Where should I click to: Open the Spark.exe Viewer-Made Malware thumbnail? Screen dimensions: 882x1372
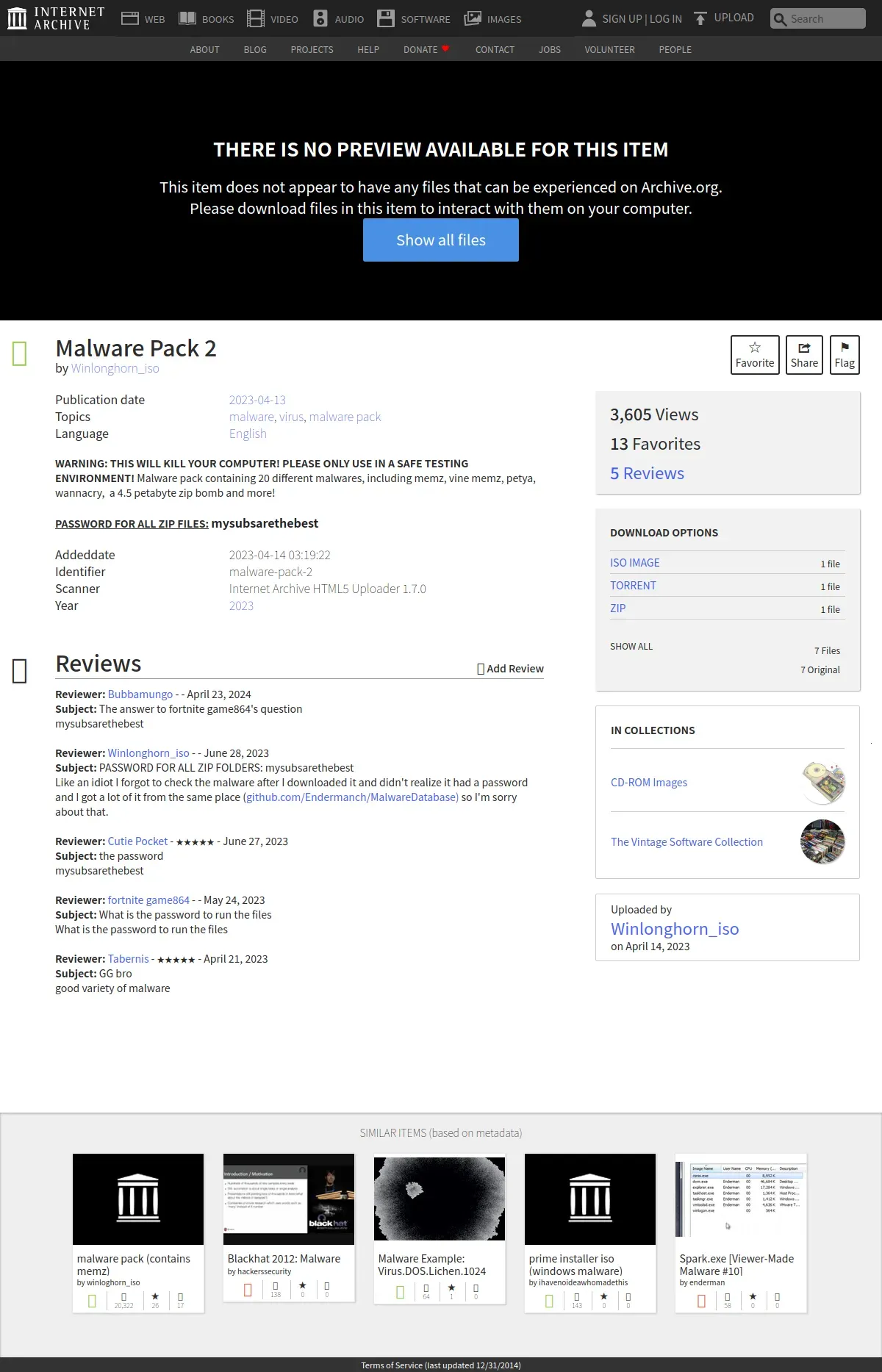[x=741, y=1199]
